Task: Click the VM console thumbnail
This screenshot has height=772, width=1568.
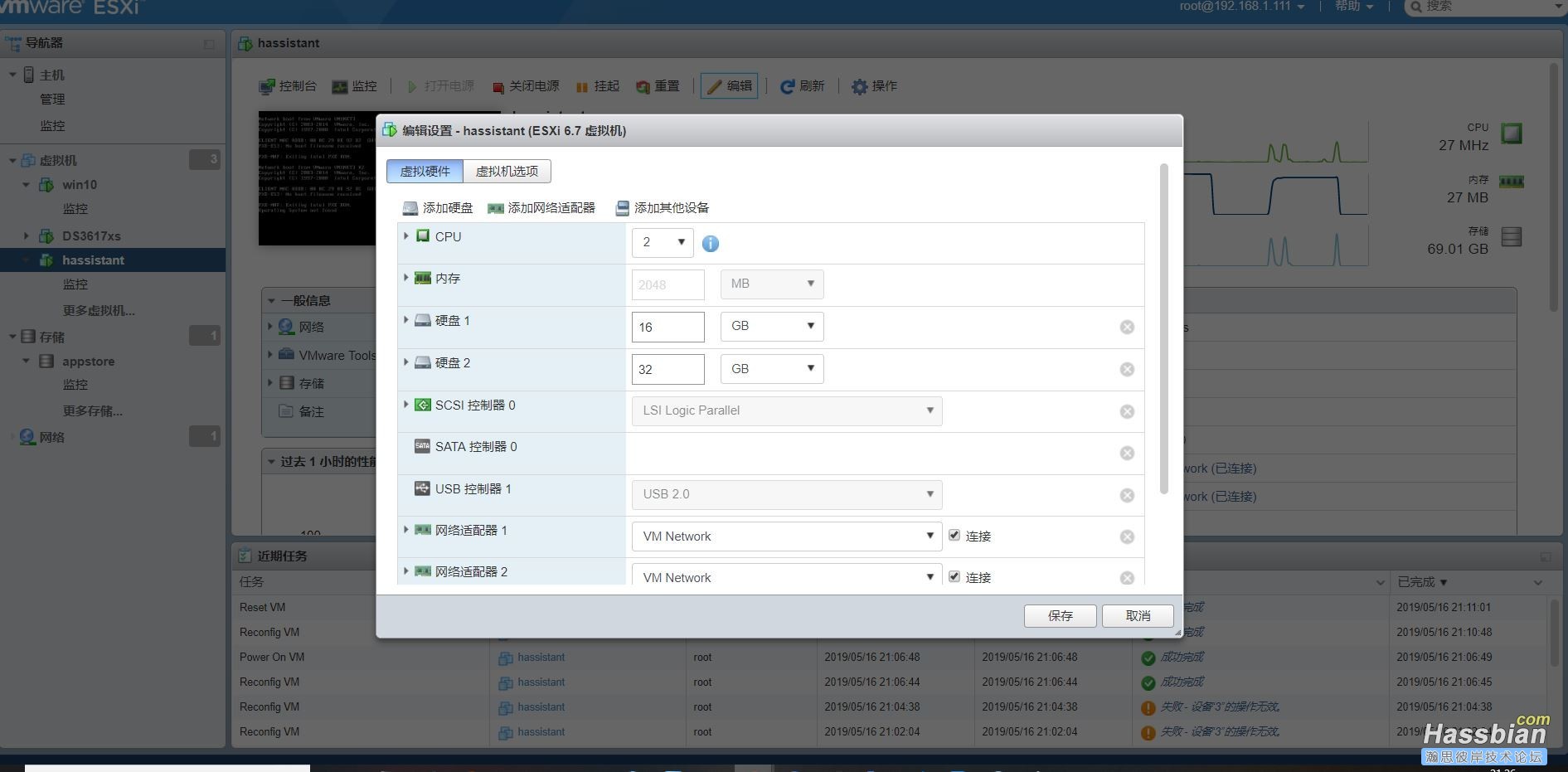Action: (x=318, y=178)
